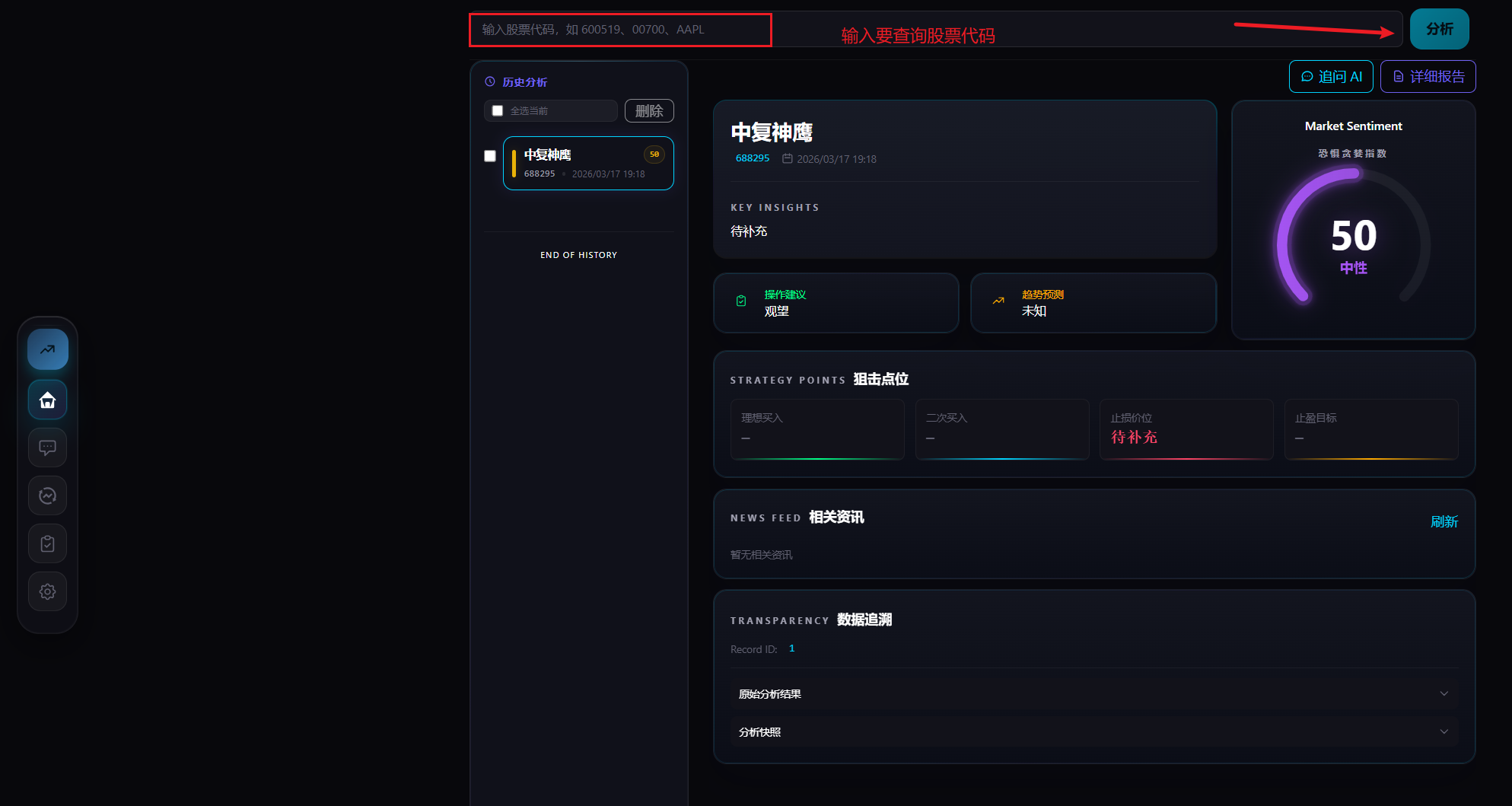The image size is (1512, 806).
Task: Open the chat panel using the speech bubble icon
Action: click(47, 448)
